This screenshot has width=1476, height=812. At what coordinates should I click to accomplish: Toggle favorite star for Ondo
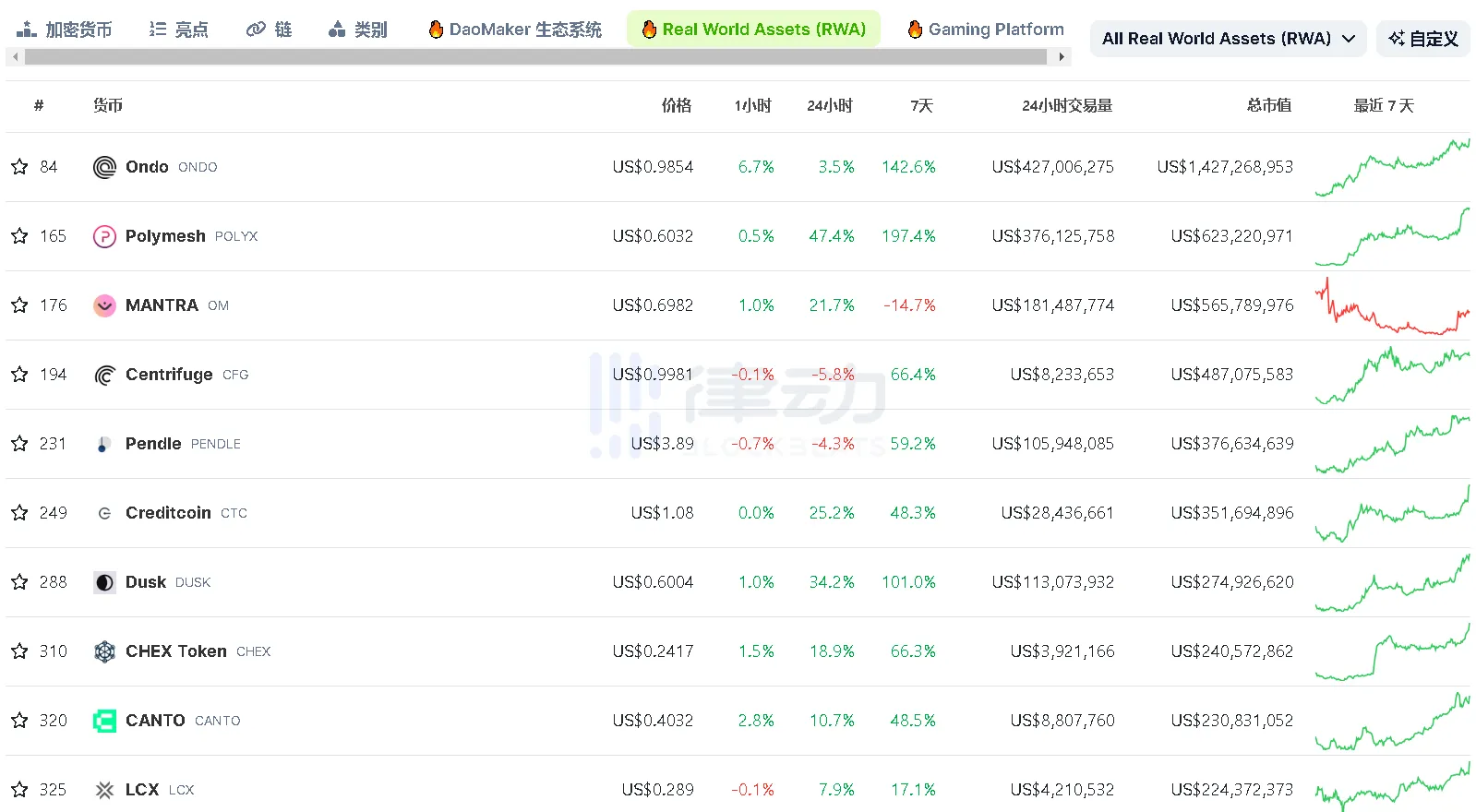coord(19,167)
